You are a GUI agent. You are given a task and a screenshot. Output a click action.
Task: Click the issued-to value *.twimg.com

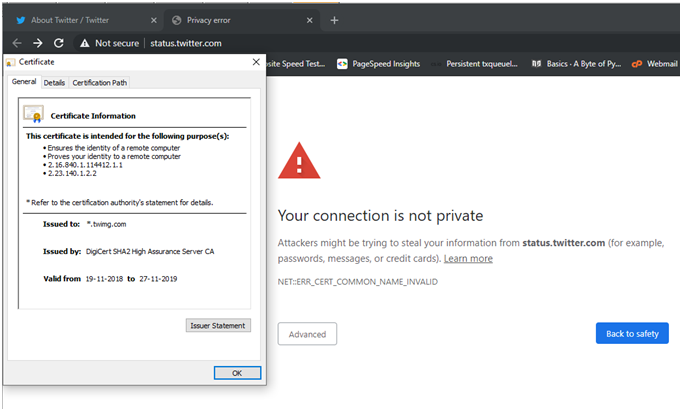click(107, 224)
